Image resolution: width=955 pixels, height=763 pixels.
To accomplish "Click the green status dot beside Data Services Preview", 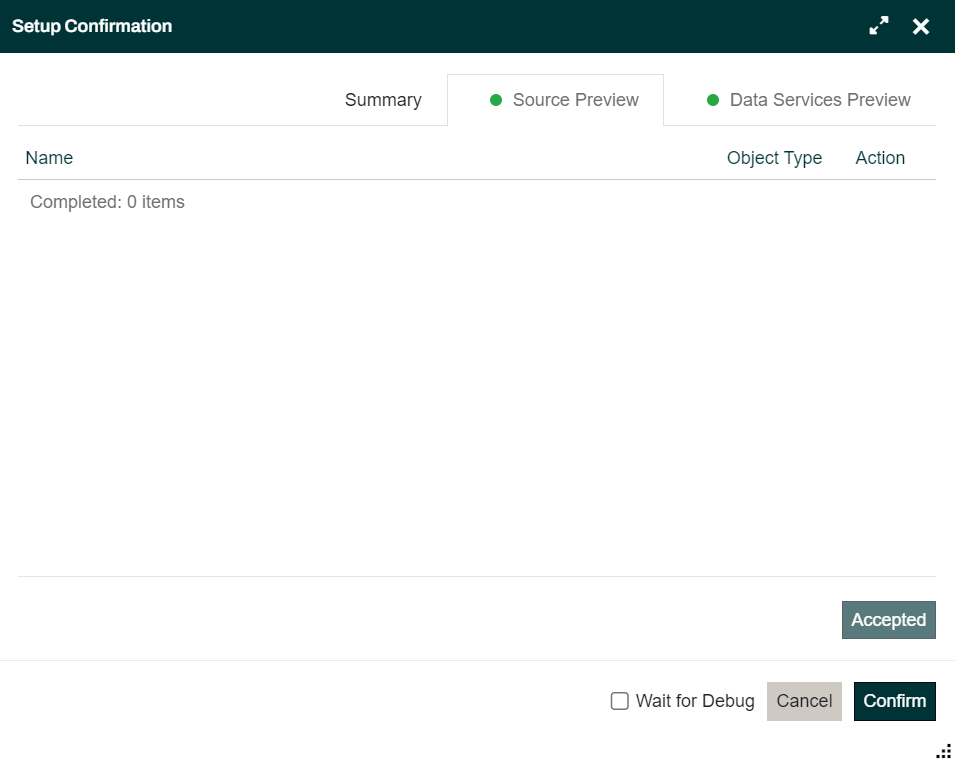I will pos(713,100).
